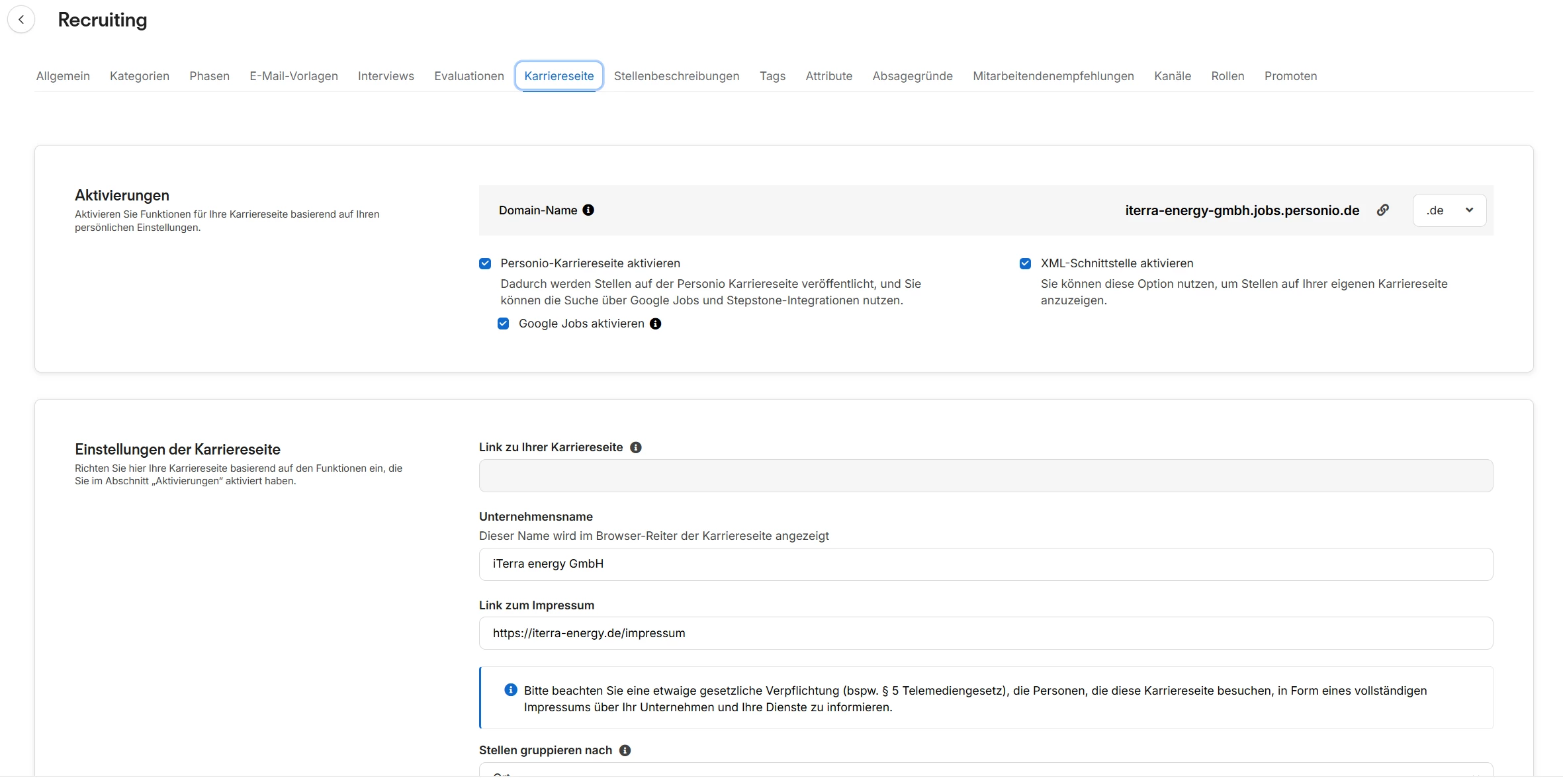Click the blue info icon in legal notice

coord(510,690)
